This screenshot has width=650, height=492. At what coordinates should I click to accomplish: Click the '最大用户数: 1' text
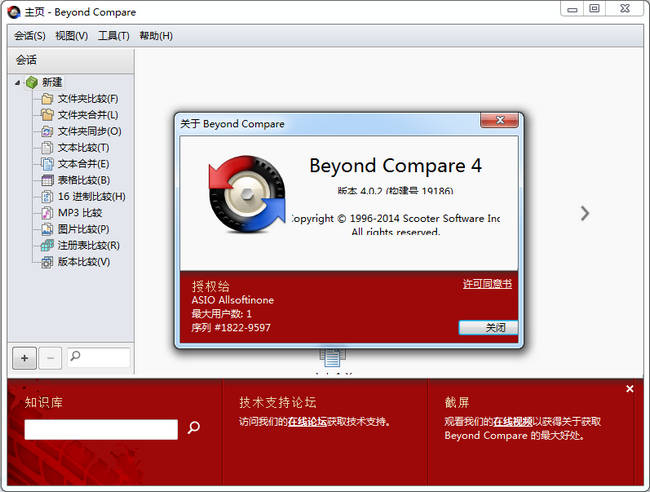click(x=221, y=314)
